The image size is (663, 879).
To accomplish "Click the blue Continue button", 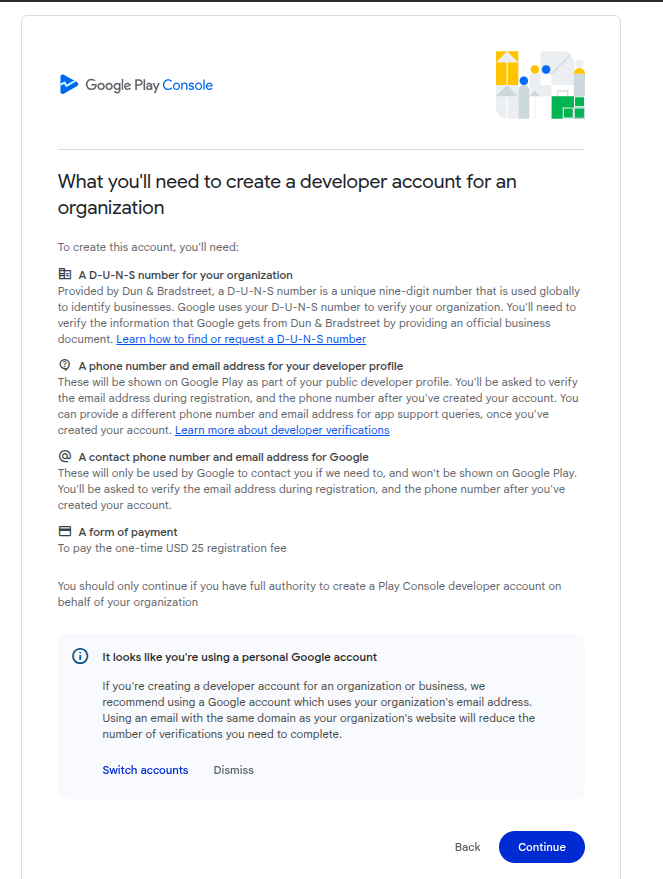I will 541,847.
